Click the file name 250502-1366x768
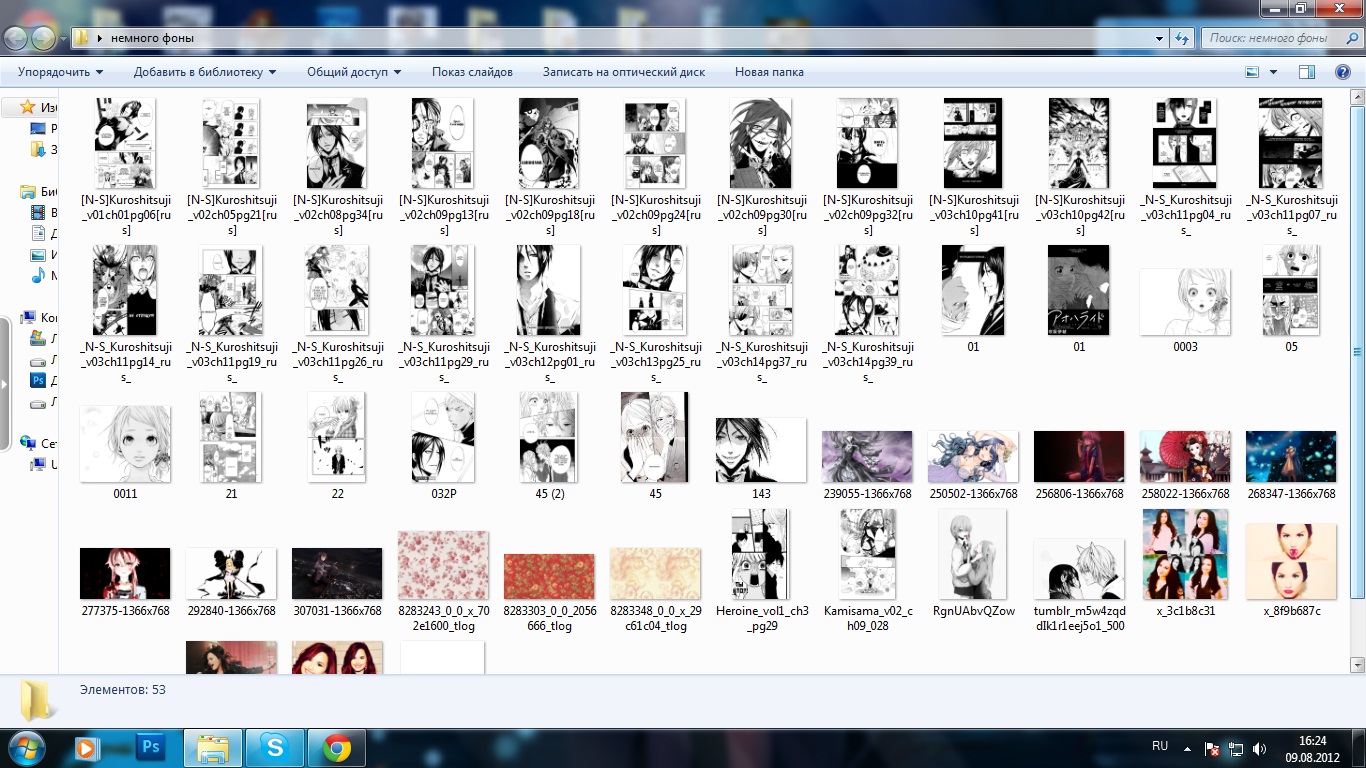Image resolution: width=1366 pixels, height=768 pixels. [973, 494]
